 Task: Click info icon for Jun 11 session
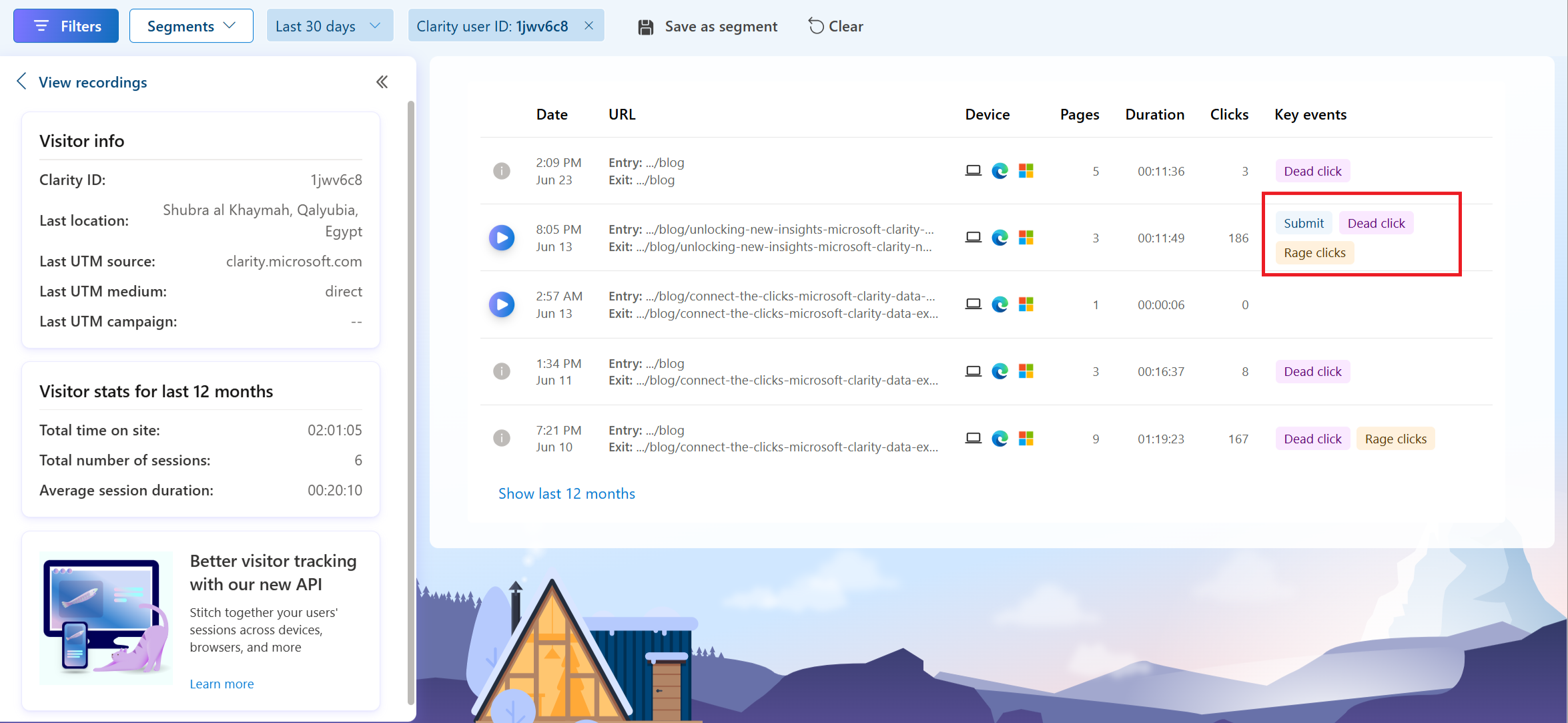pyautogui.click(x=501, y=371)
